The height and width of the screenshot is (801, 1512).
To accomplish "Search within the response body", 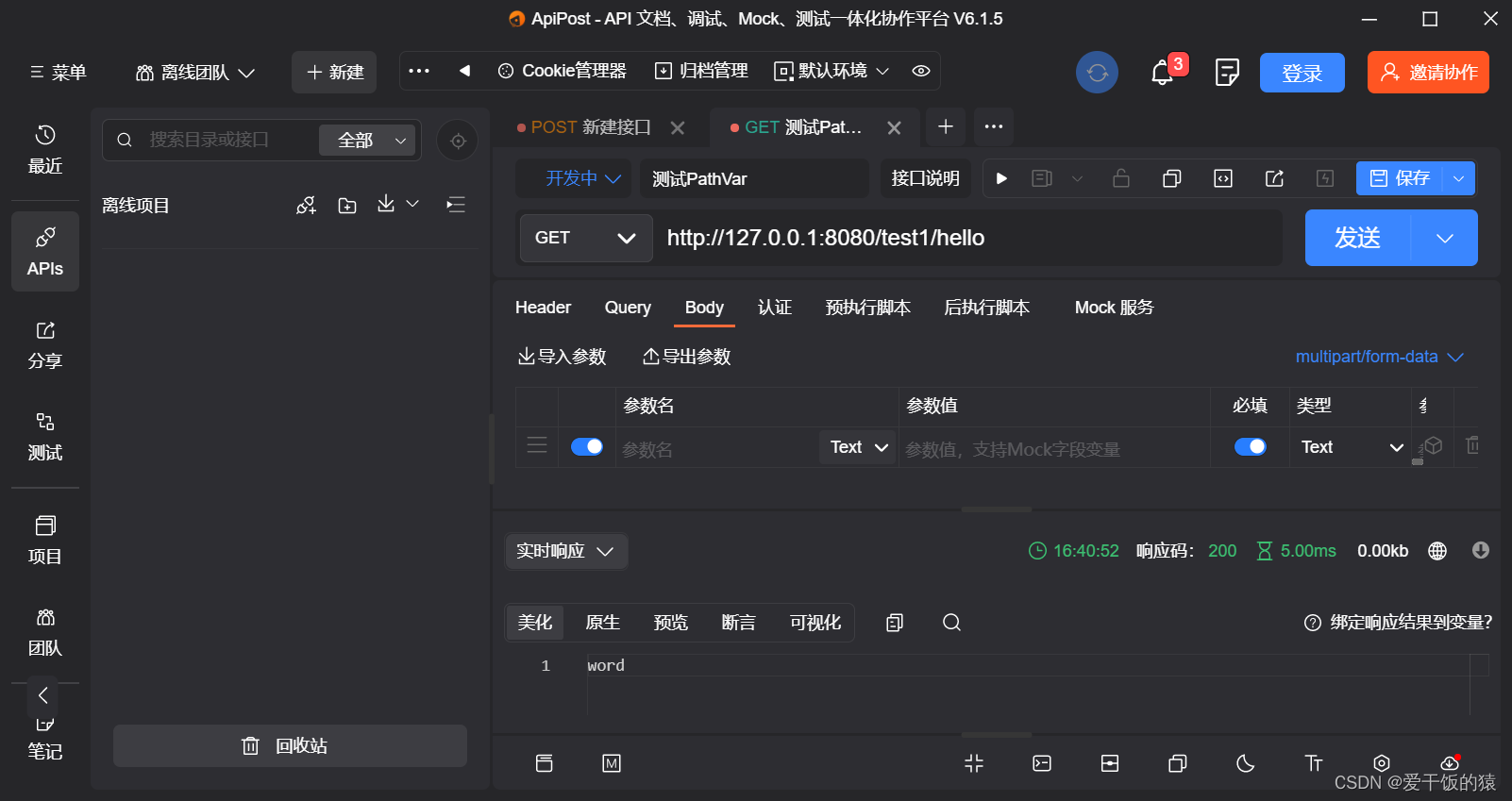I will [x=951, y=623].
